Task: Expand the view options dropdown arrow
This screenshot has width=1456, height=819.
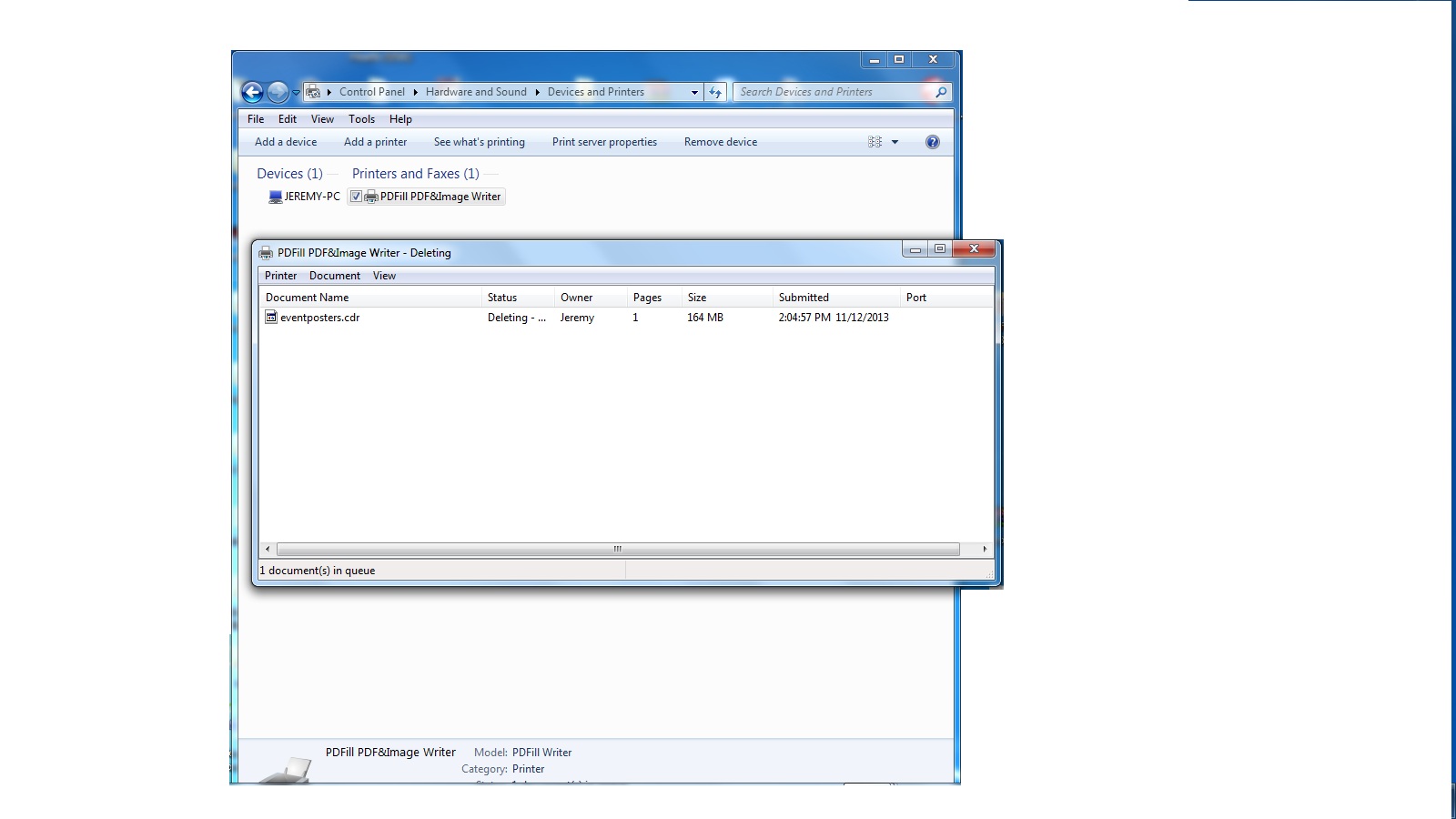Action: click(895, 142)
